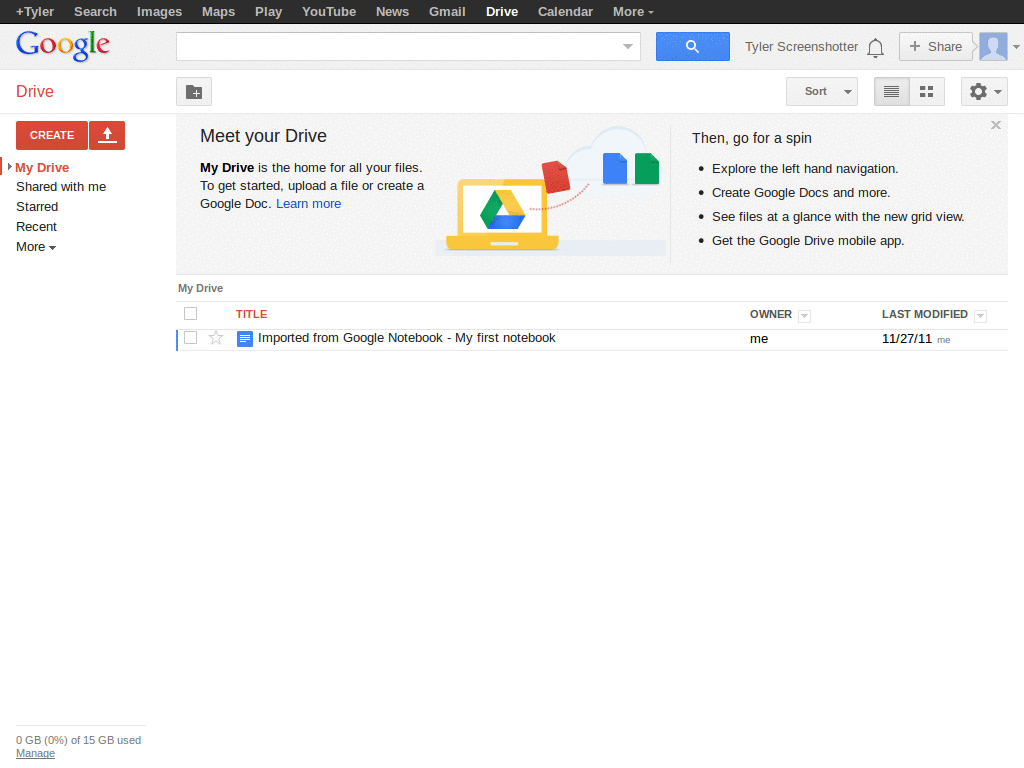The image size is (1024, 768).
Task: Click the document icon of the notebook file
Action: pyautogui.click(x=245, y=339)
